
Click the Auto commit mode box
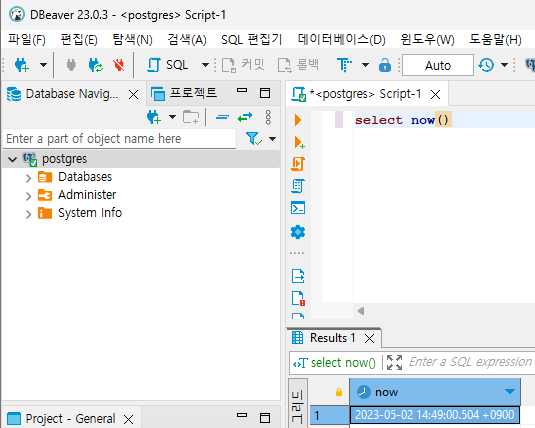[x=438, y=65]
